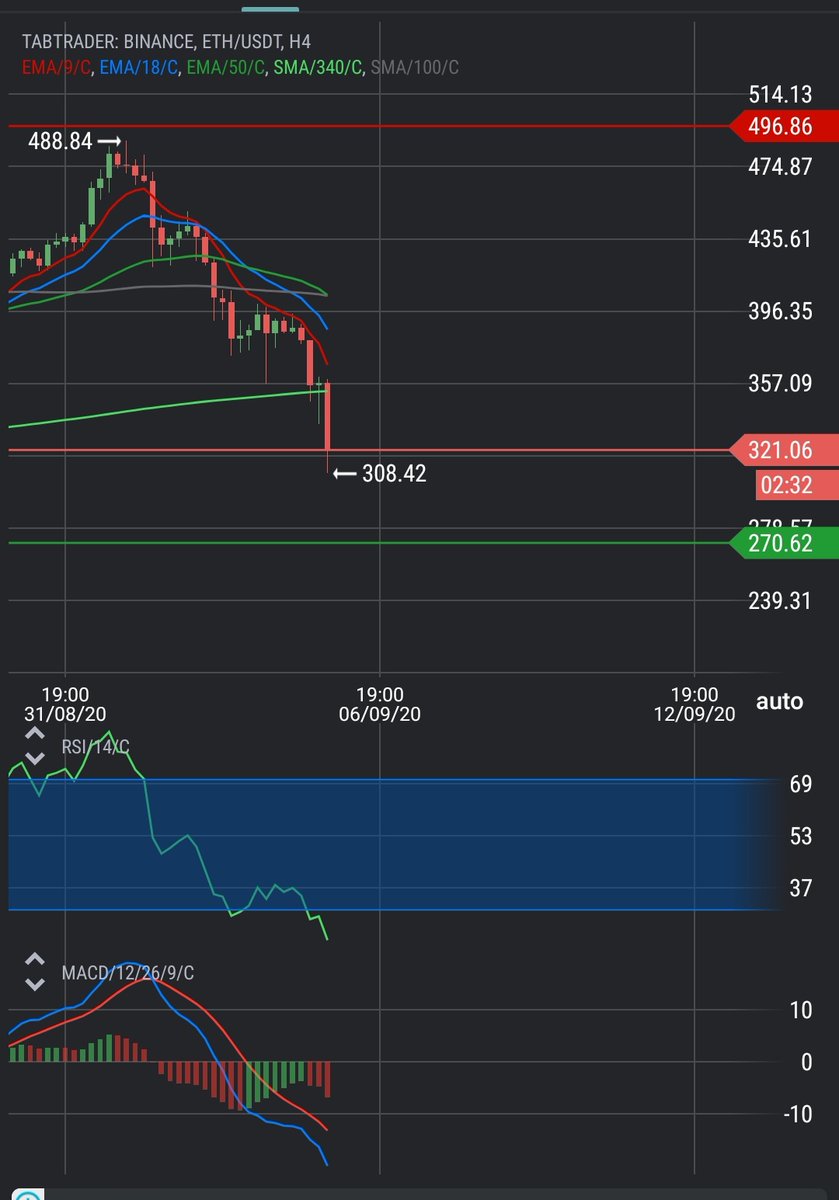Tap the 396.35 price axis label
839x1200 pixels.
781,311
